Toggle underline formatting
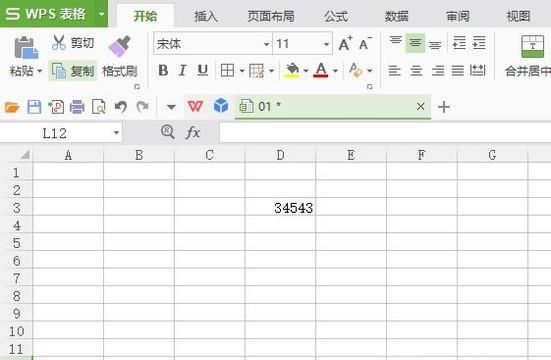 point(202,71)
